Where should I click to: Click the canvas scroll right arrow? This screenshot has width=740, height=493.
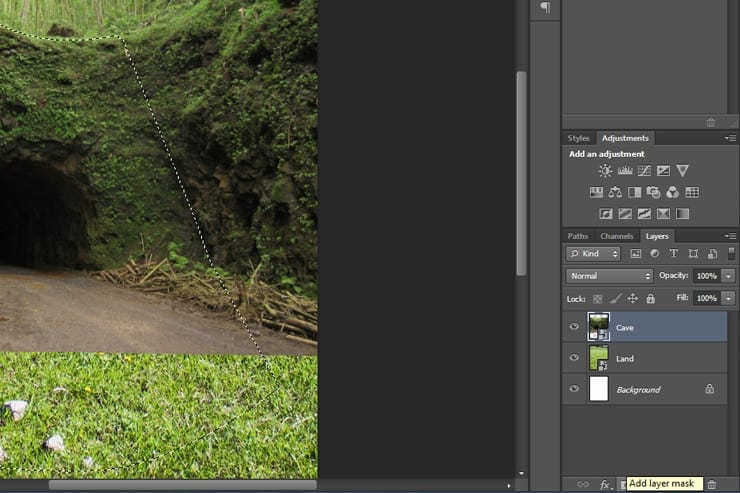coord(509,485)
